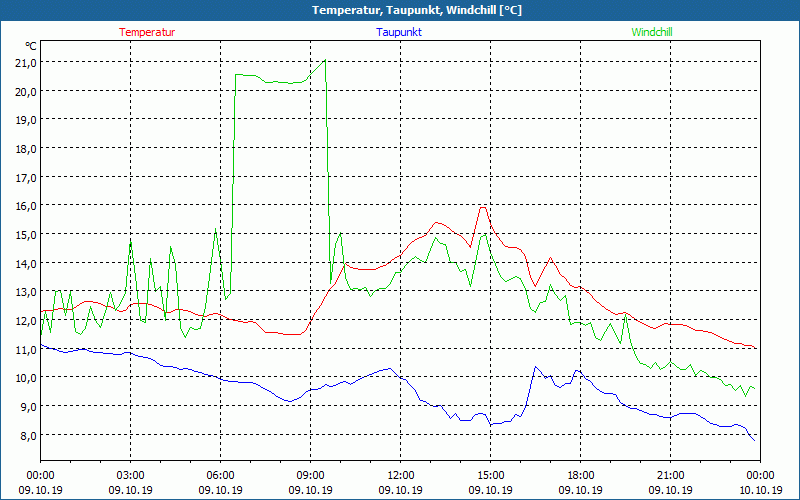Select the 03:00 time axis label
Image resolution: width=800 pixels, height=500 pixels.
(x=131, y=475)
